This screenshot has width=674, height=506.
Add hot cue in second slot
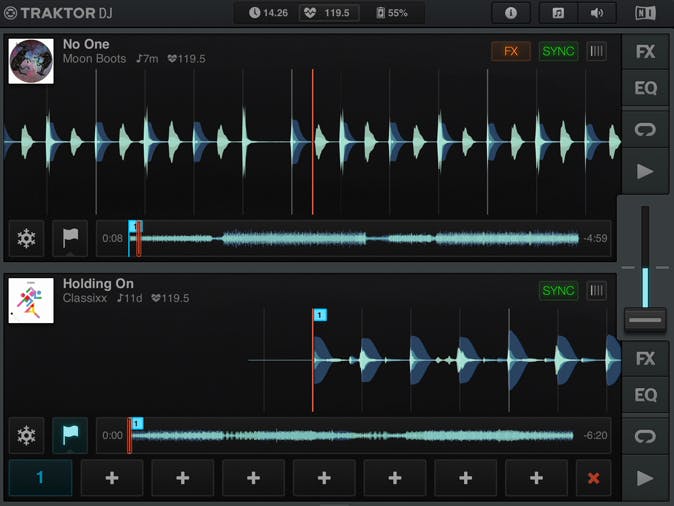click(112, 478)
